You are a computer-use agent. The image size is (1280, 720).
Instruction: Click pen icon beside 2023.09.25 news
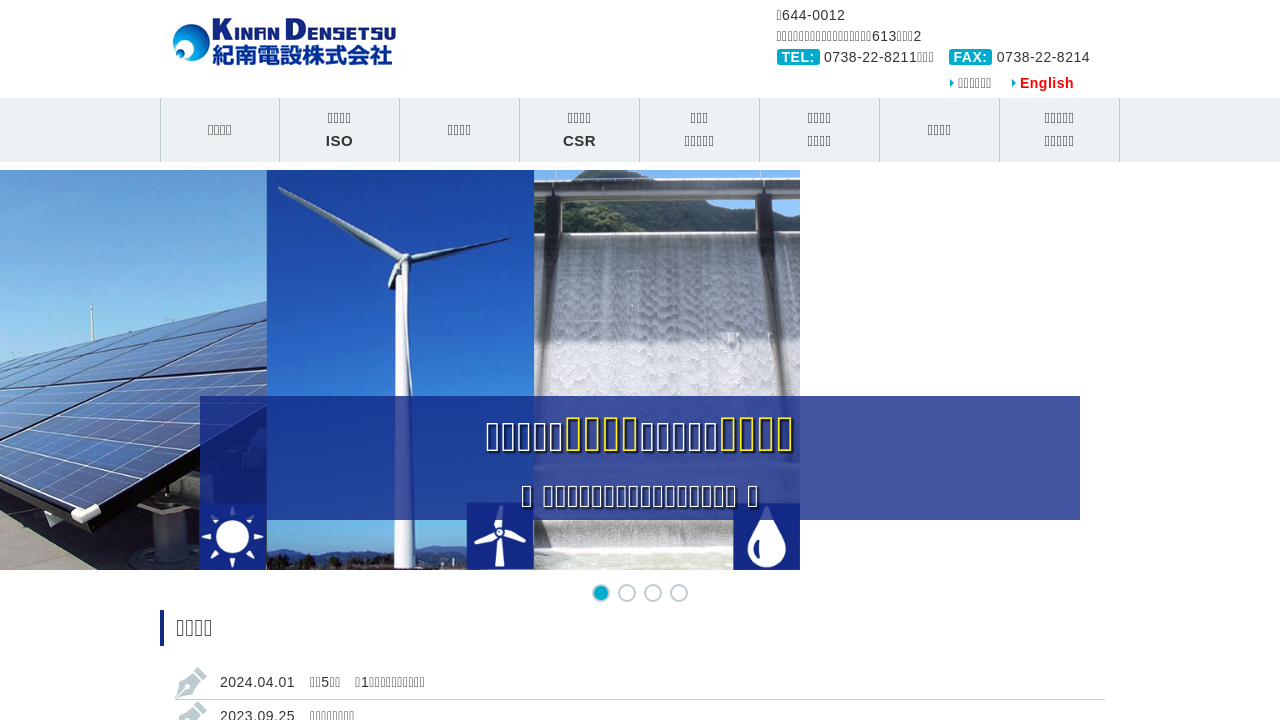click(190, 712)
